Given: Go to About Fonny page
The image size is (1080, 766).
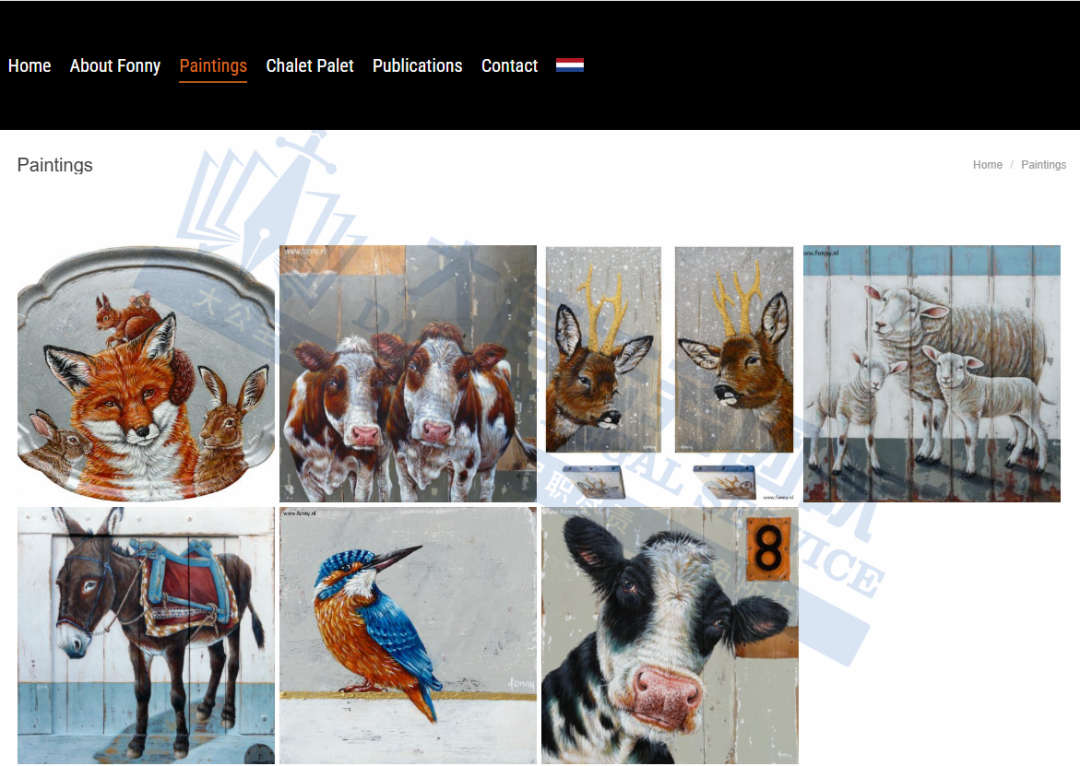Looking at the screenshot, I should coord(115,65).
